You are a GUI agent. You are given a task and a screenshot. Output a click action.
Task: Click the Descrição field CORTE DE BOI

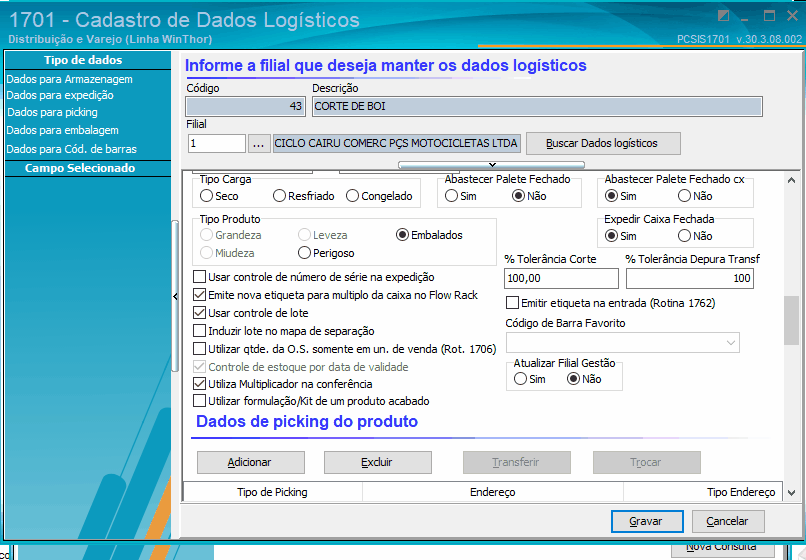tap(537, 106)
